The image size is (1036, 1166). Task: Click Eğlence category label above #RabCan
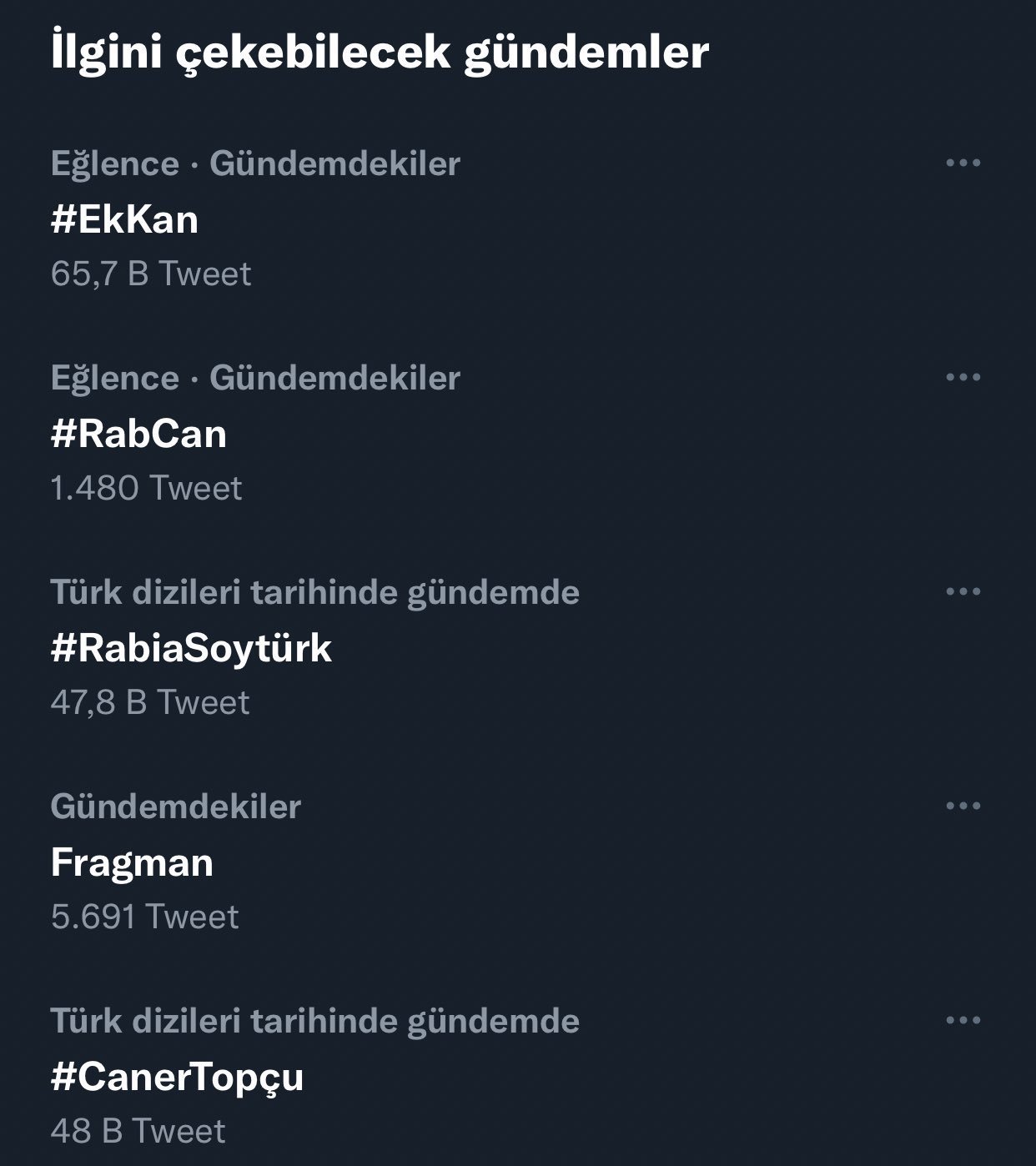click(x=115, y=378)
